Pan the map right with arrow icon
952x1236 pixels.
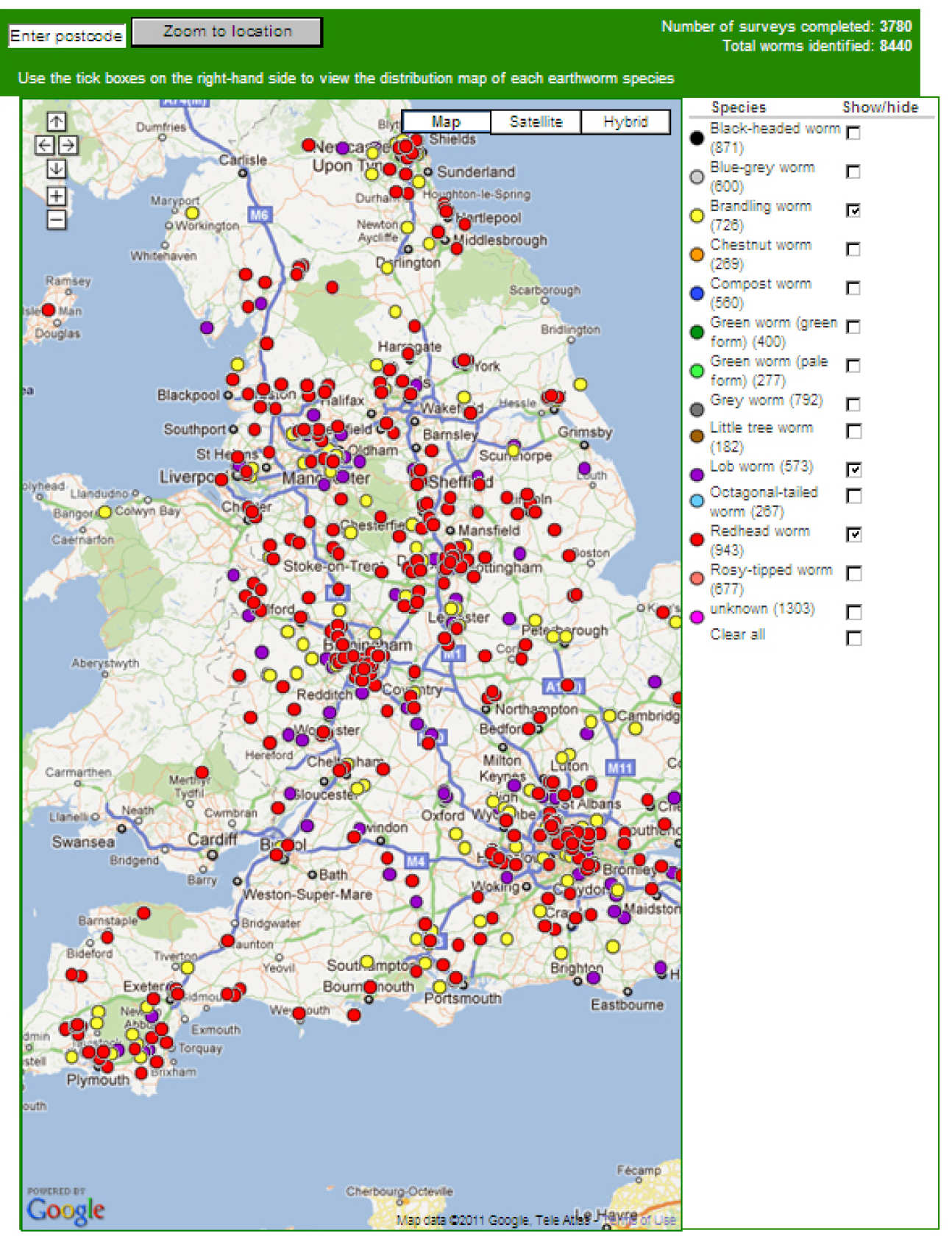(68, 145)
